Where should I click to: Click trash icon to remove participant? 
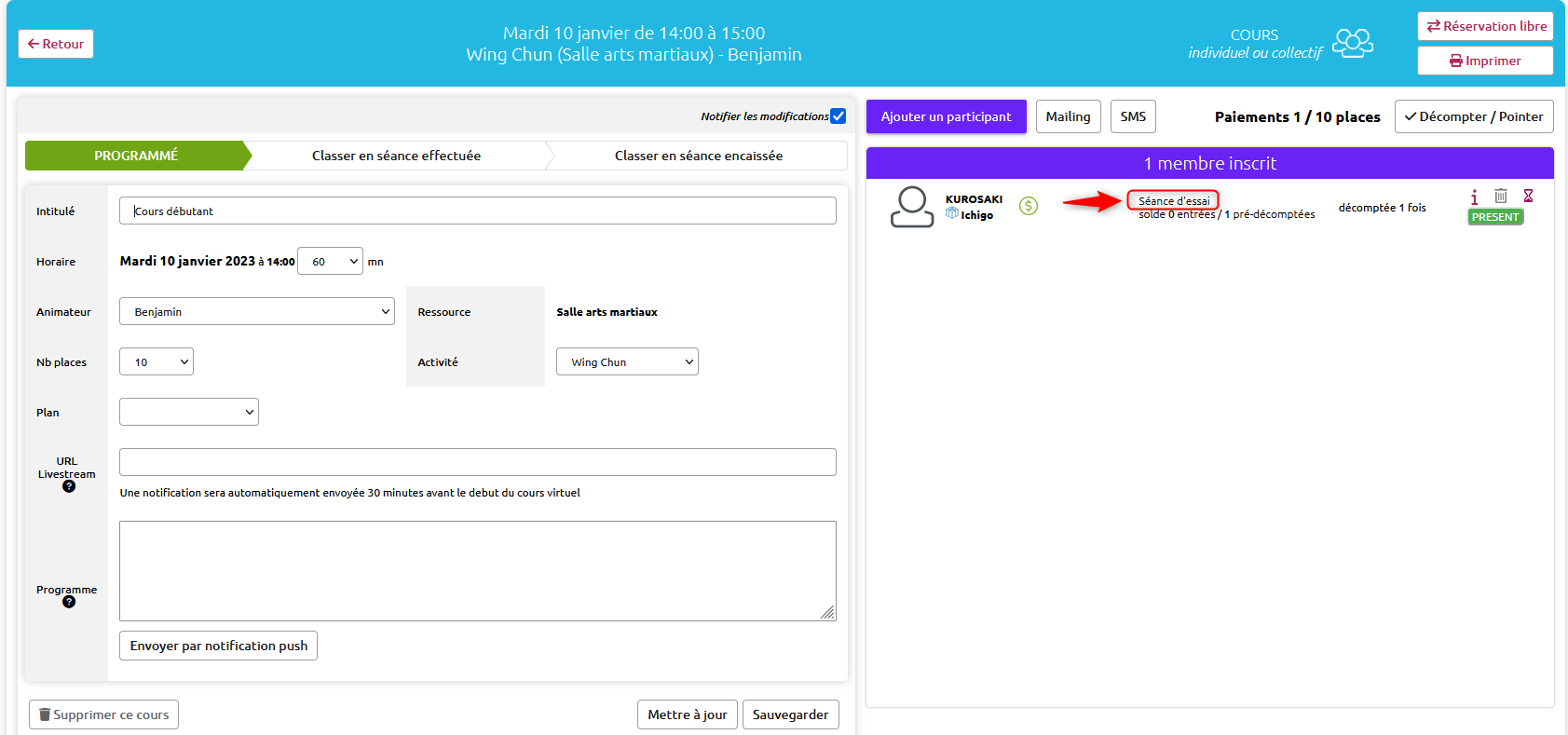tap(1501, 196)
